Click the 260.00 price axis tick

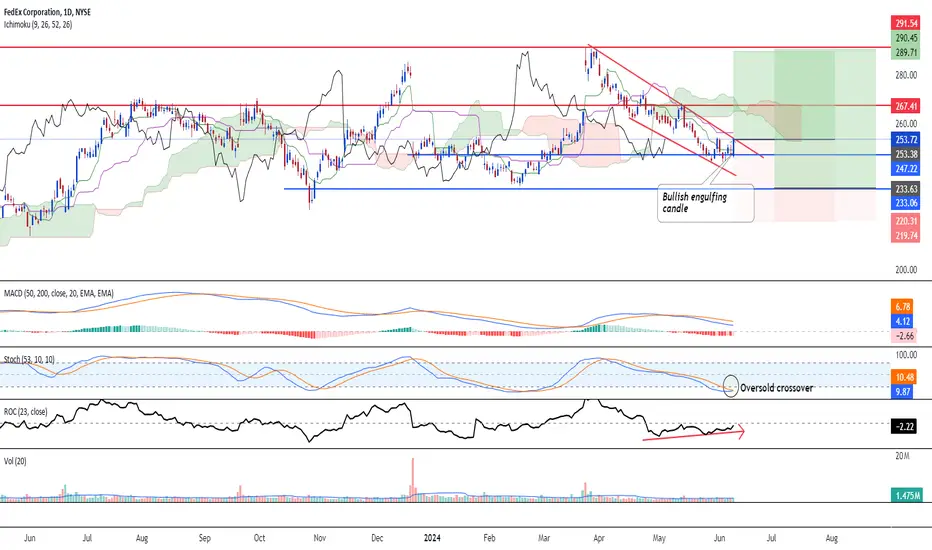point(906,124)
